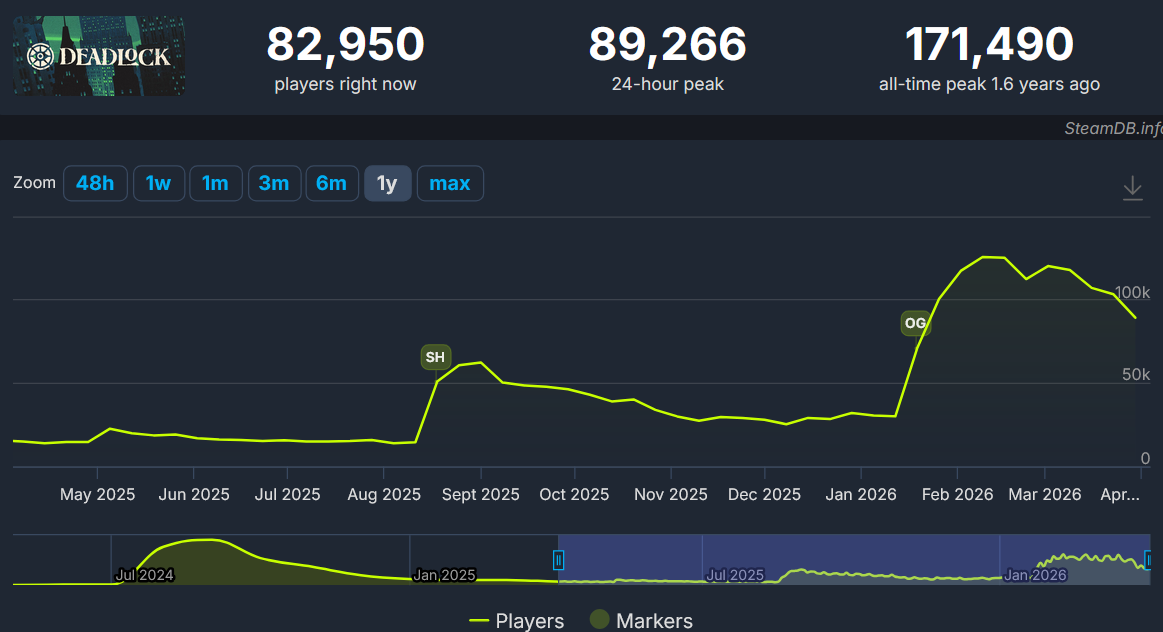Open the Deadlock game banner image
The width and height of the screenshot is (1163, 632).
(x=99, y=56)
